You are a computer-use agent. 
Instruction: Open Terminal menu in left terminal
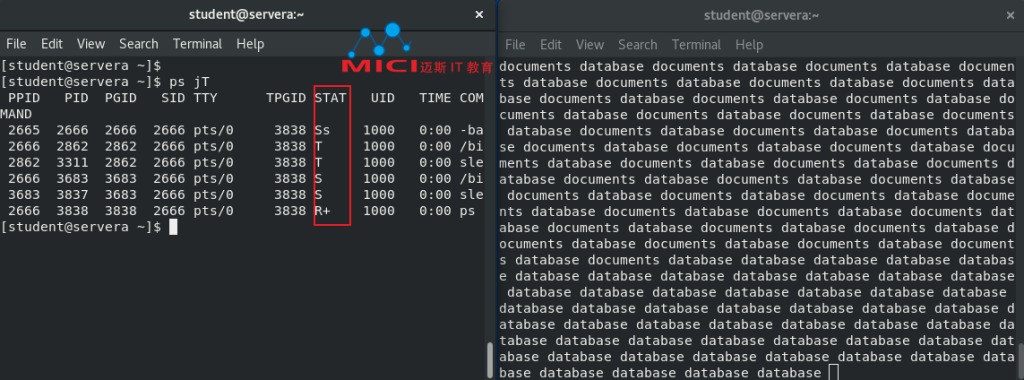point(197,44)
